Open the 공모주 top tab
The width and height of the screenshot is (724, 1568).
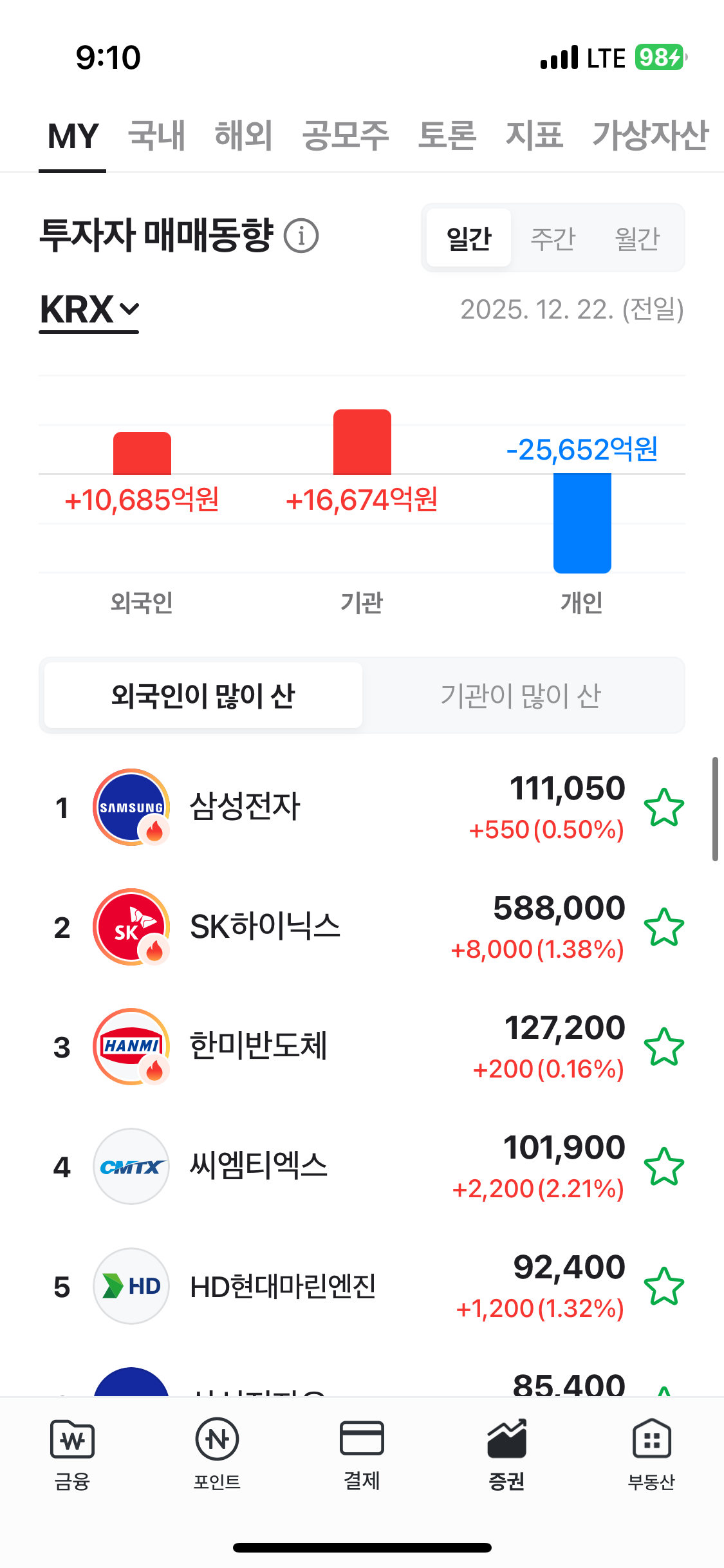pyautogui.click(x=346, y=136)
